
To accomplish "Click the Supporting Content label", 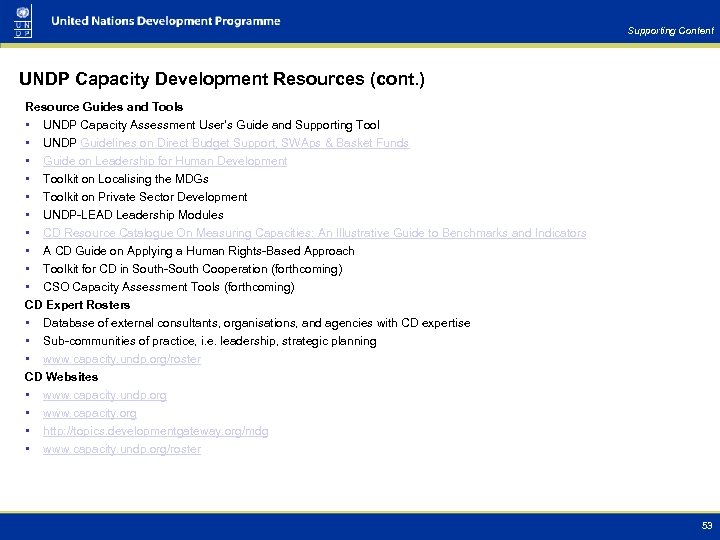I will click(x=670, y=31).
